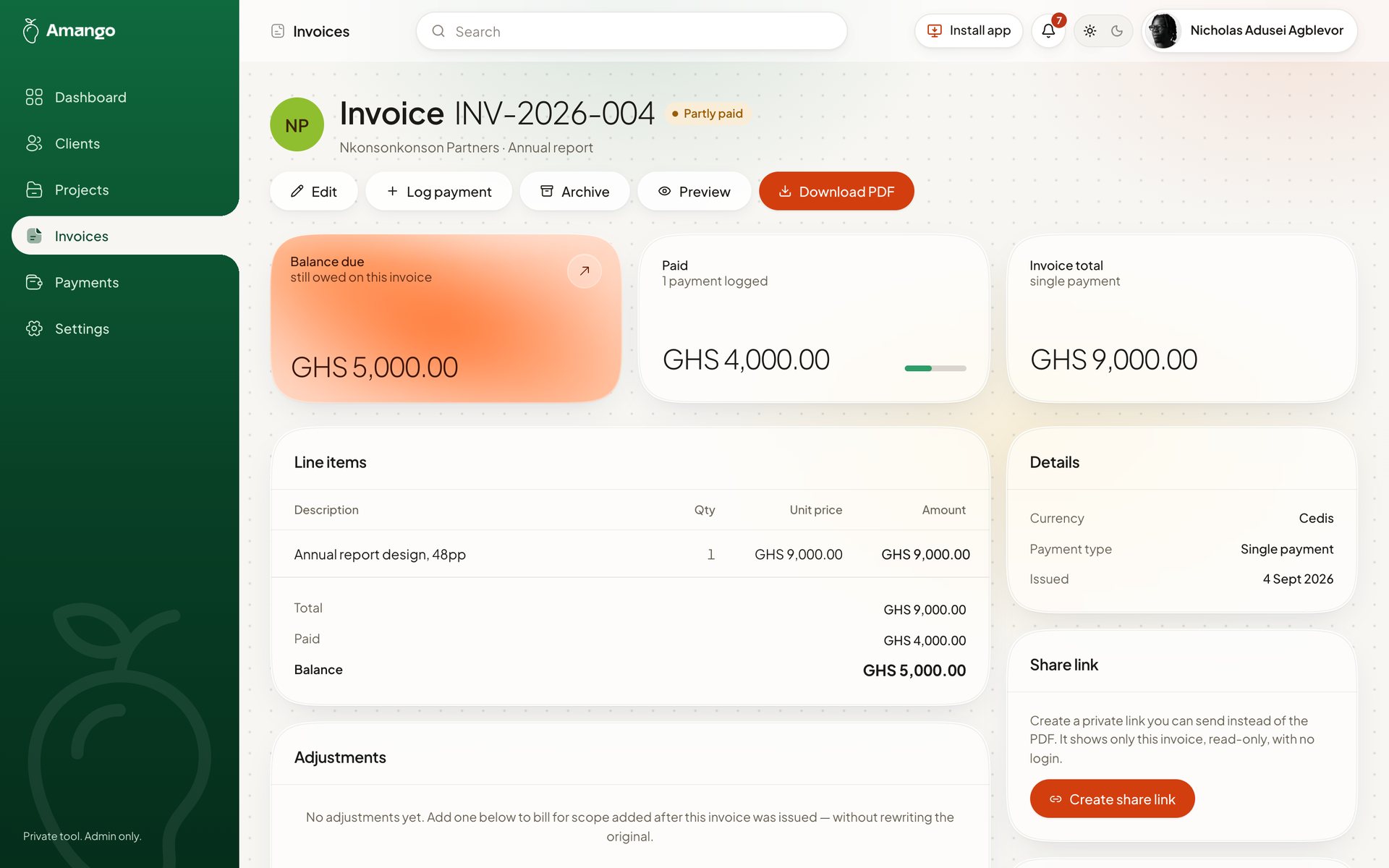Click the user avatar photo
The width and height of the screenshot is (1389, 868).
click(1164, 30)
